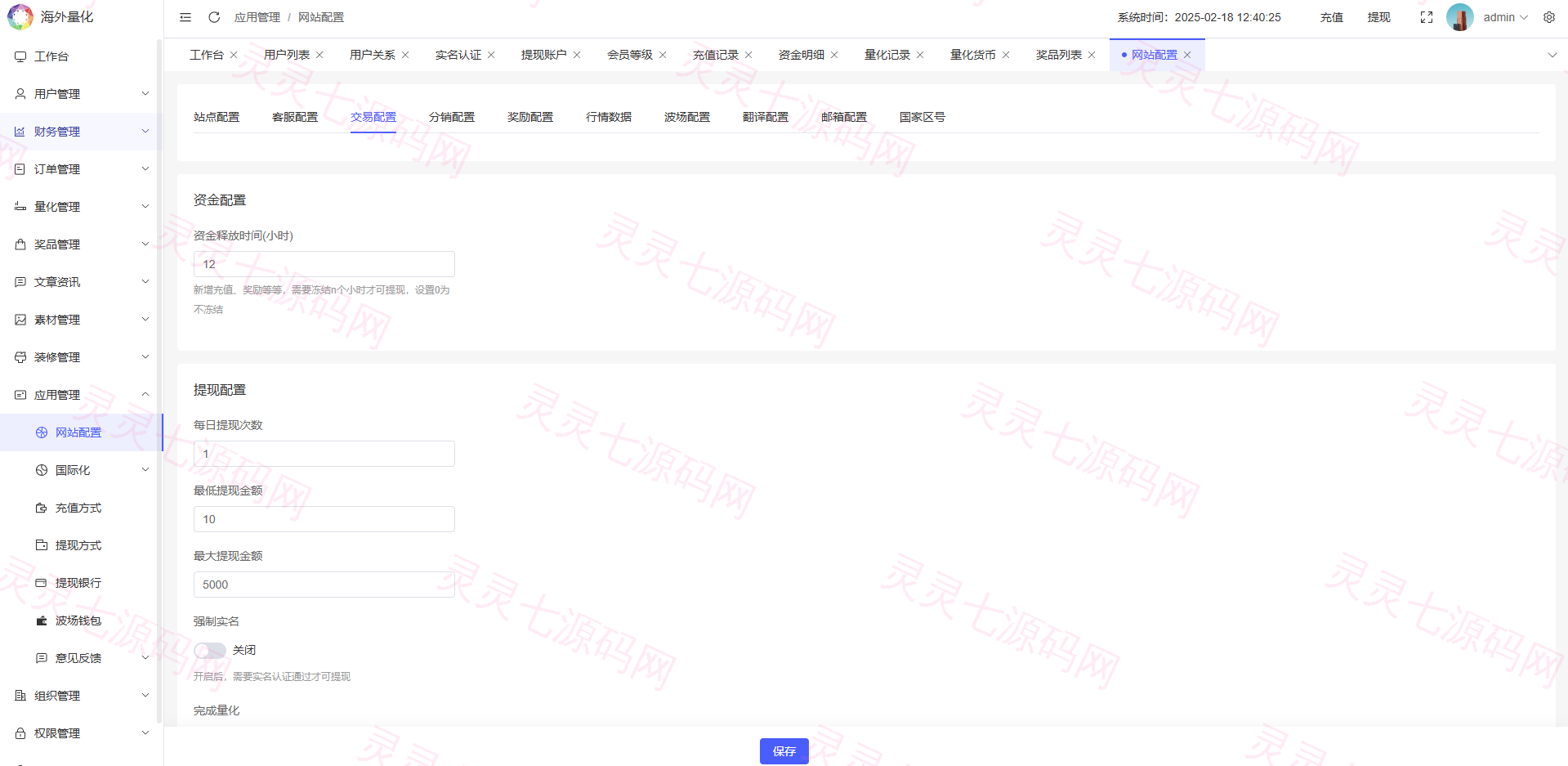This screenshot has height=766, width=1568.
Task: Click the 每日提现次数 input field
Action: (324, 454)
